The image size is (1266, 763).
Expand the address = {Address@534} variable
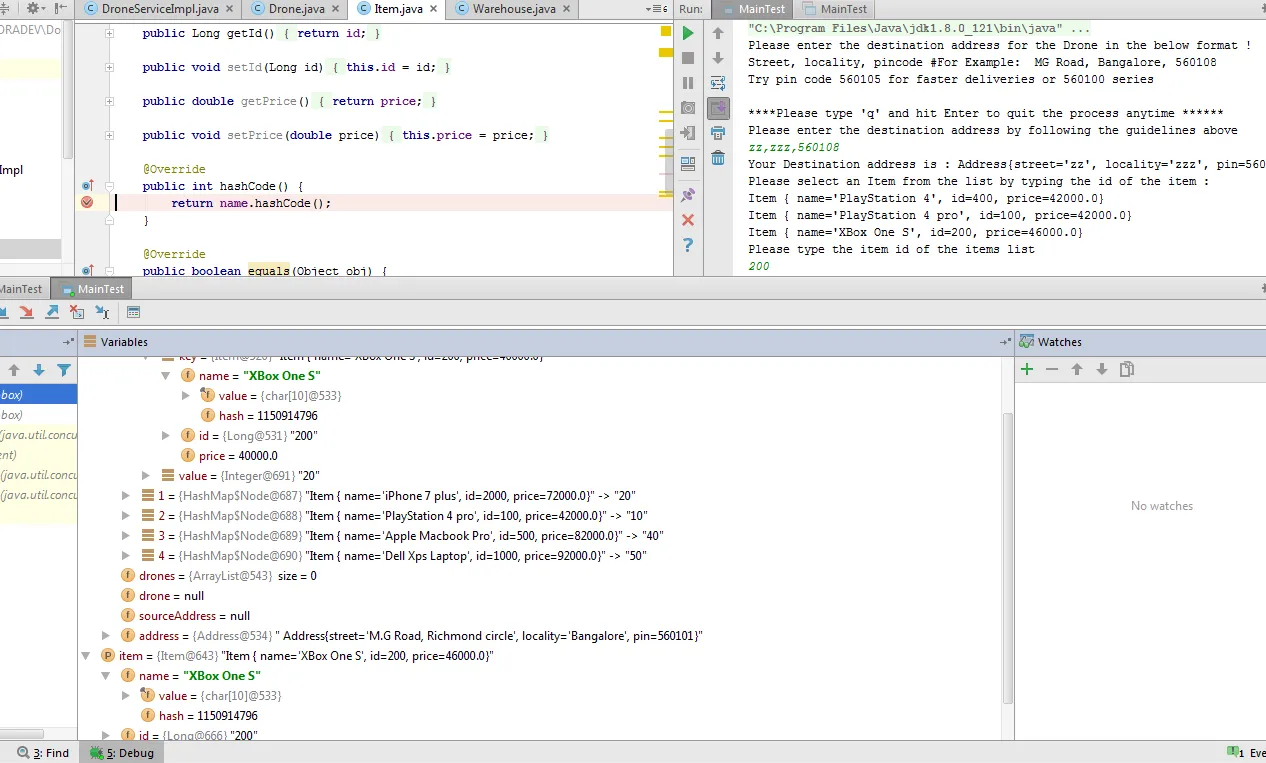[x=106, y=636]
